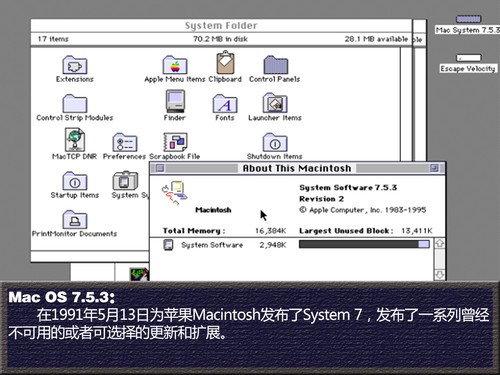The image size is (500, 375).
Task: Click the '17 items' count text
Action: 53,39
